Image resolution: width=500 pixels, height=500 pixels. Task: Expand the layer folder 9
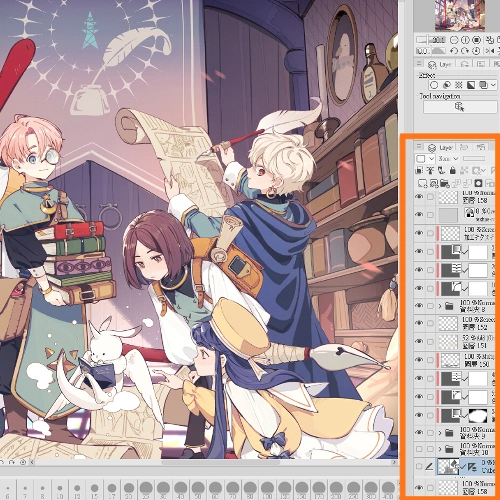pyautogui.click(x=440, y=433)
